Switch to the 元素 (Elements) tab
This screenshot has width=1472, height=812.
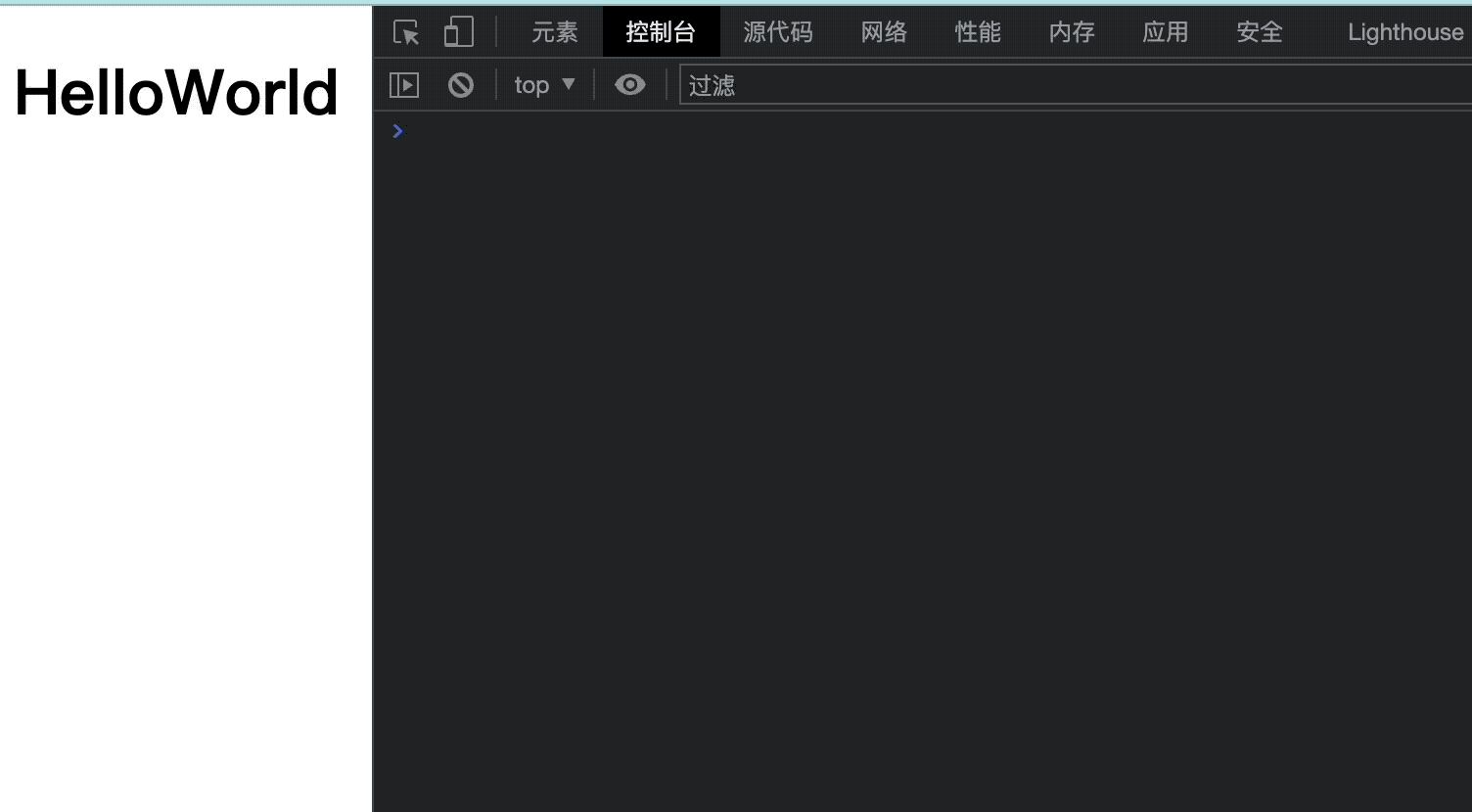pos(555,31)
